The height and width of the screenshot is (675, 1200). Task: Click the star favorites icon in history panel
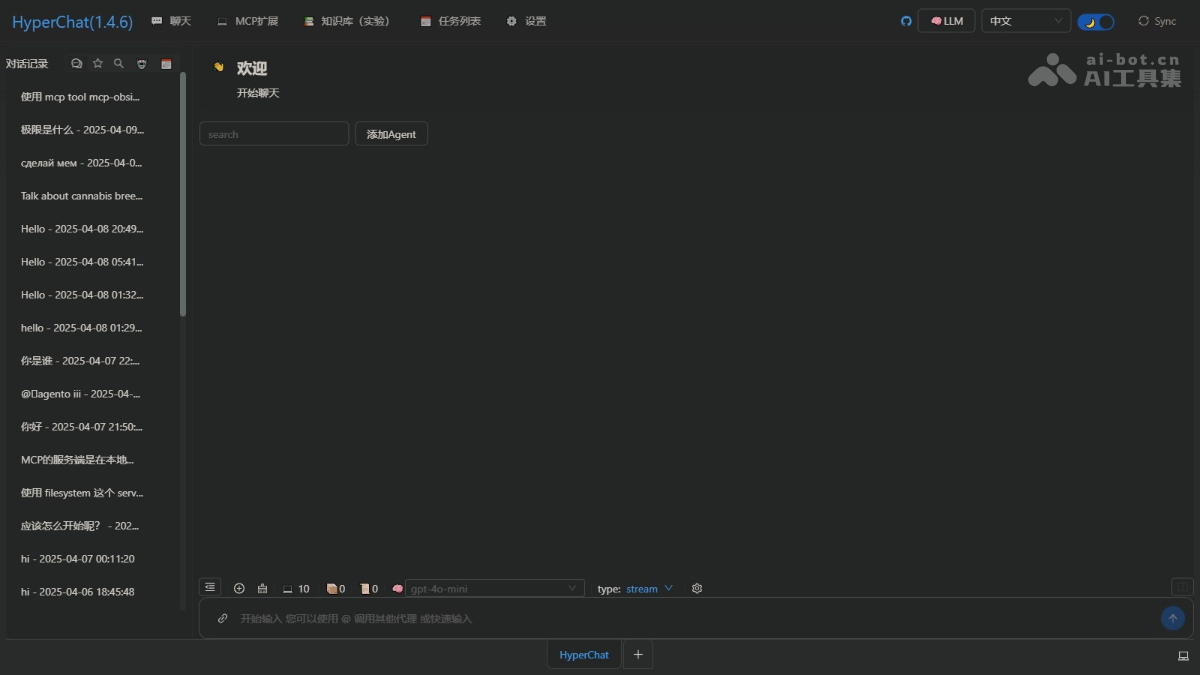coord(98,64)
